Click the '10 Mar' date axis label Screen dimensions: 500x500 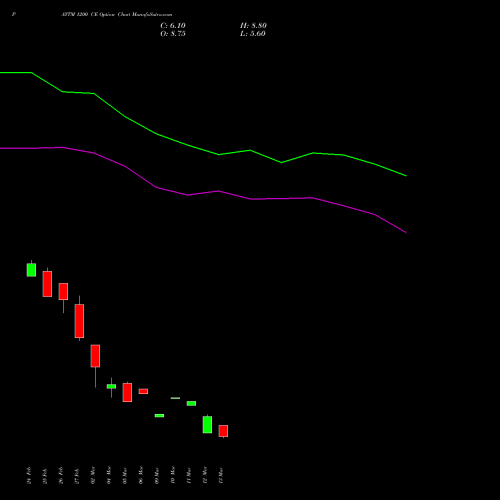tap(173, 475)
